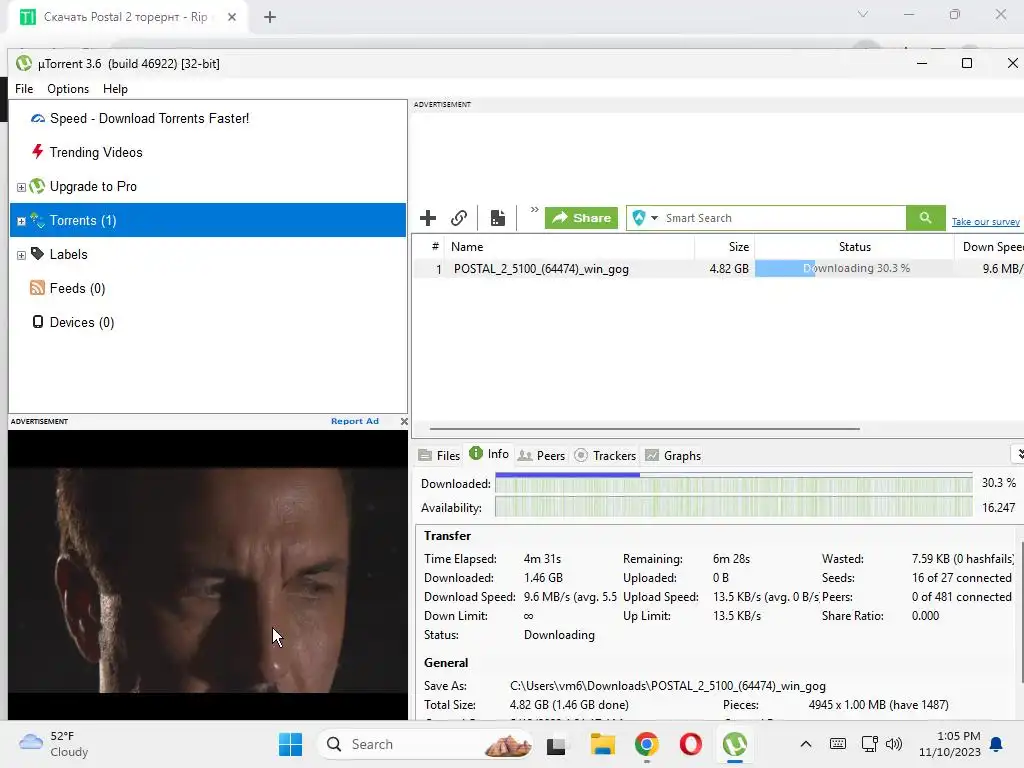1024x768 pixels.
Task: Click the Remaining 6m 28s value
Action: pyautogui.click(x=731, y=559)
